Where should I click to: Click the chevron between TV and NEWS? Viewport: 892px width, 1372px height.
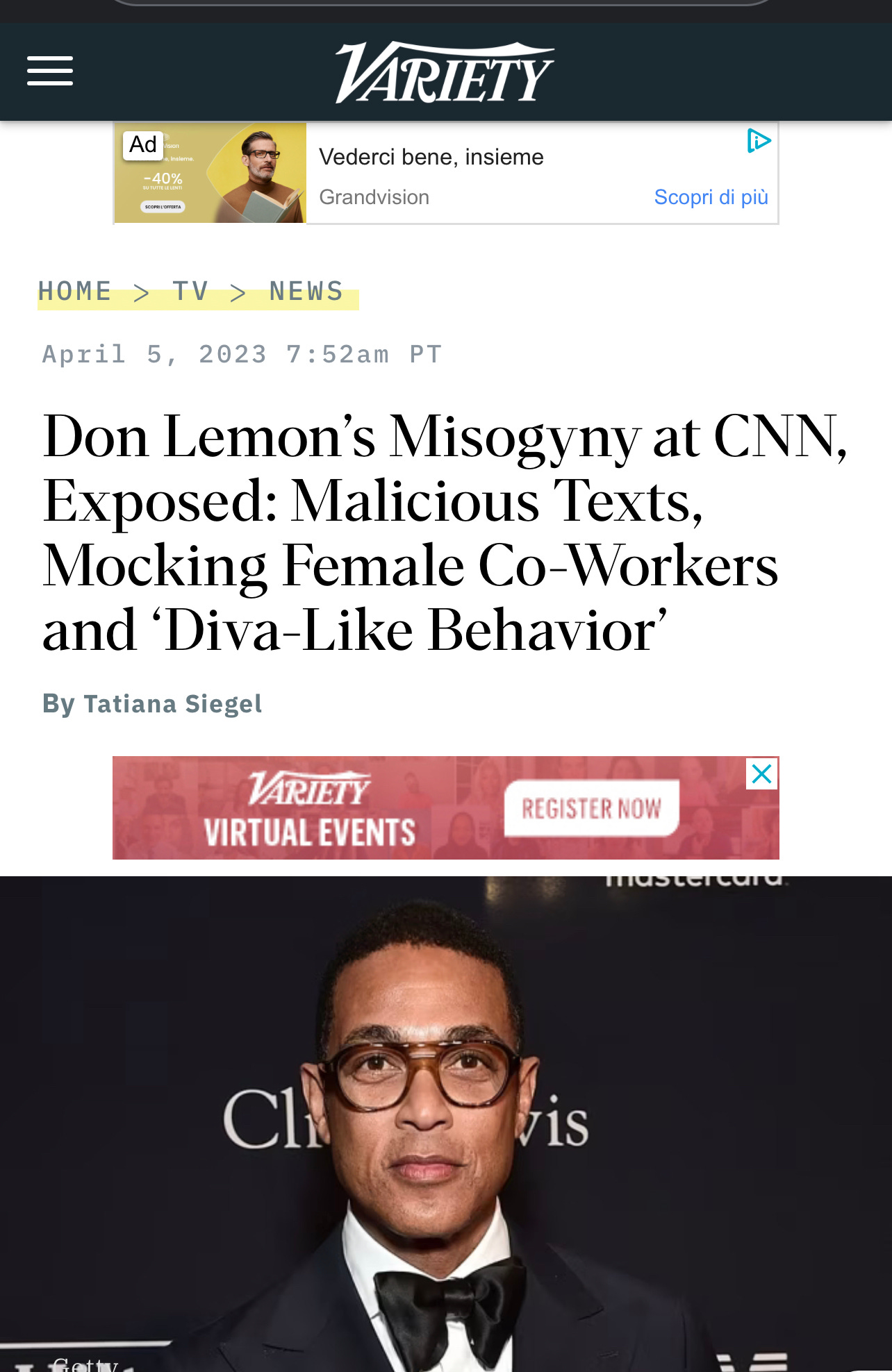(x=238, y=293)
